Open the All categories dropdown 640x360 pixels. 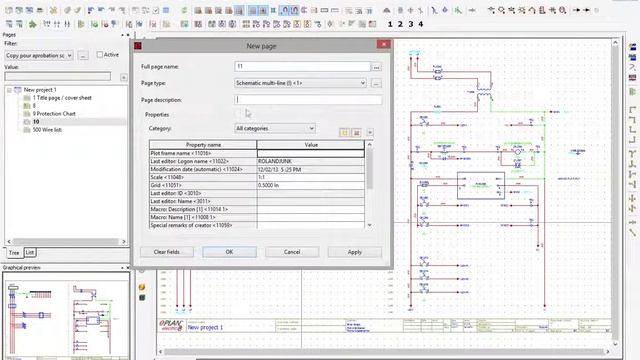275,128
